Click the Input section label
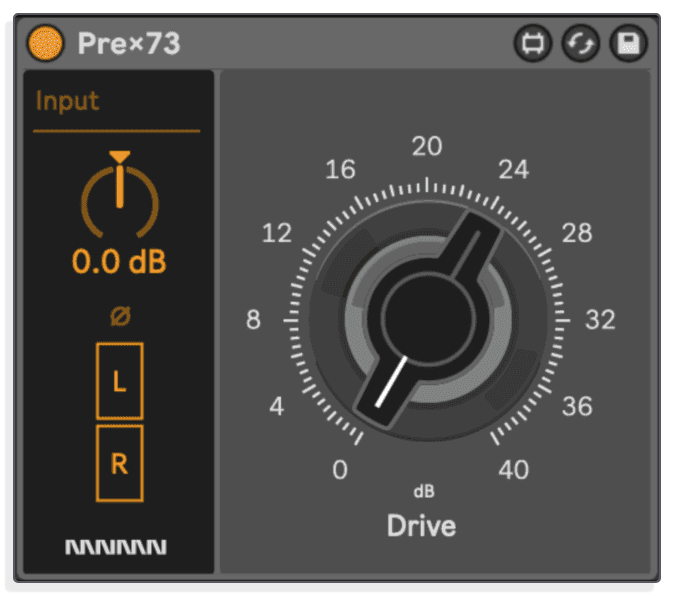The height and width of the screenshot is (596, 674). (67, 101)
